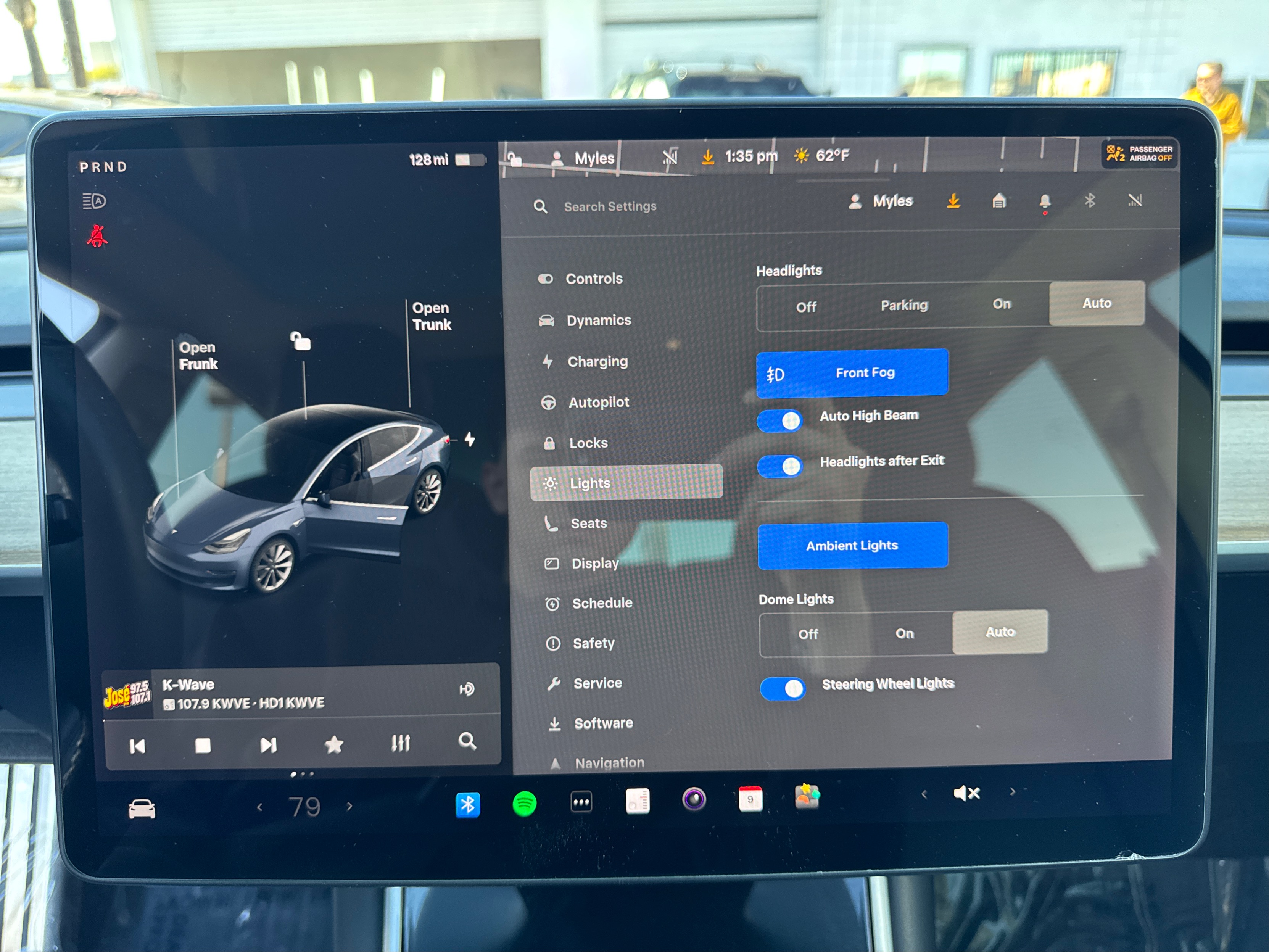The height and width of the screenshot is (952, 1269).
Task: Open Bluetooth app in bottom dock
Action: [x=467, y=804]
